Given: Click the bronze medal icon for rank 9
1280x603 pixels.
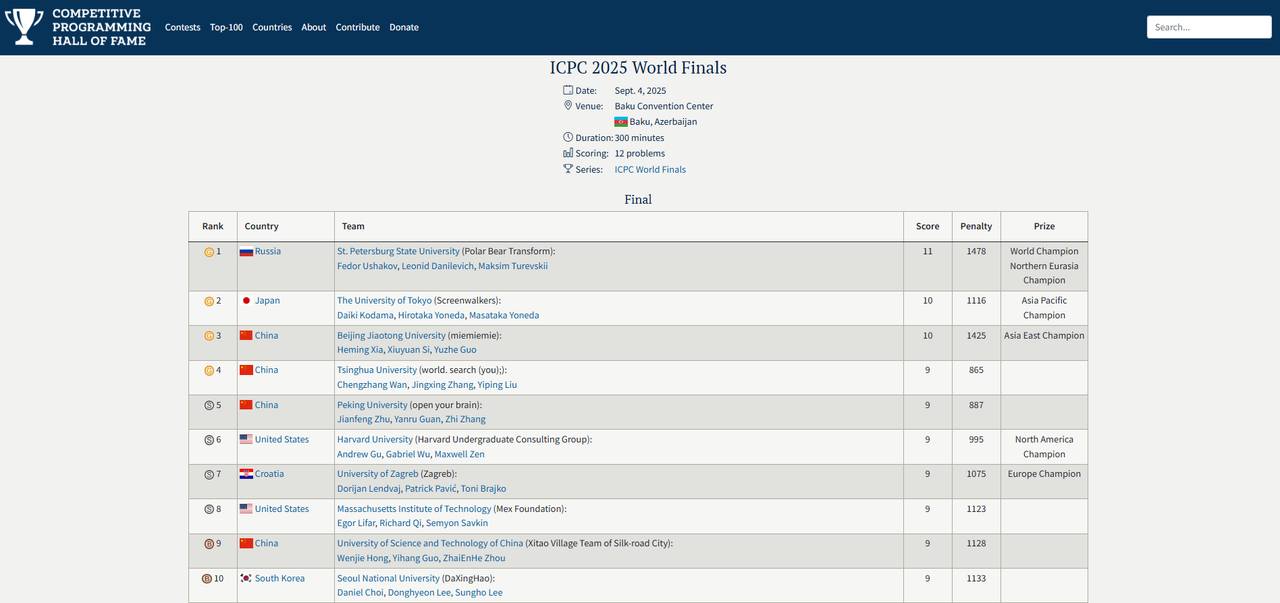Looking at the screenshot, I should [x=209, y=544].
